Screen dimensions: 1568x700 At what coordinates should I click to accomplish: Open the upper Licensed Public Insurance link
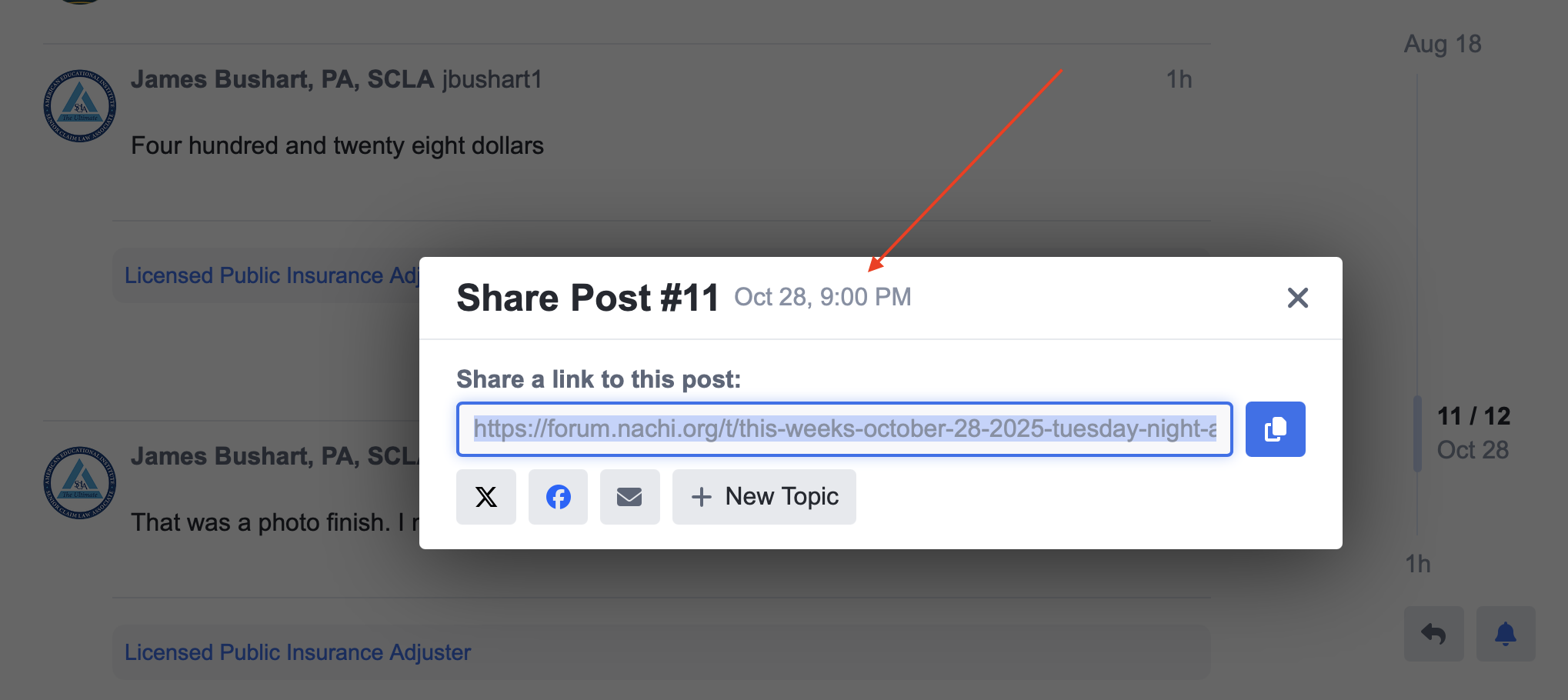pos(272,275)
